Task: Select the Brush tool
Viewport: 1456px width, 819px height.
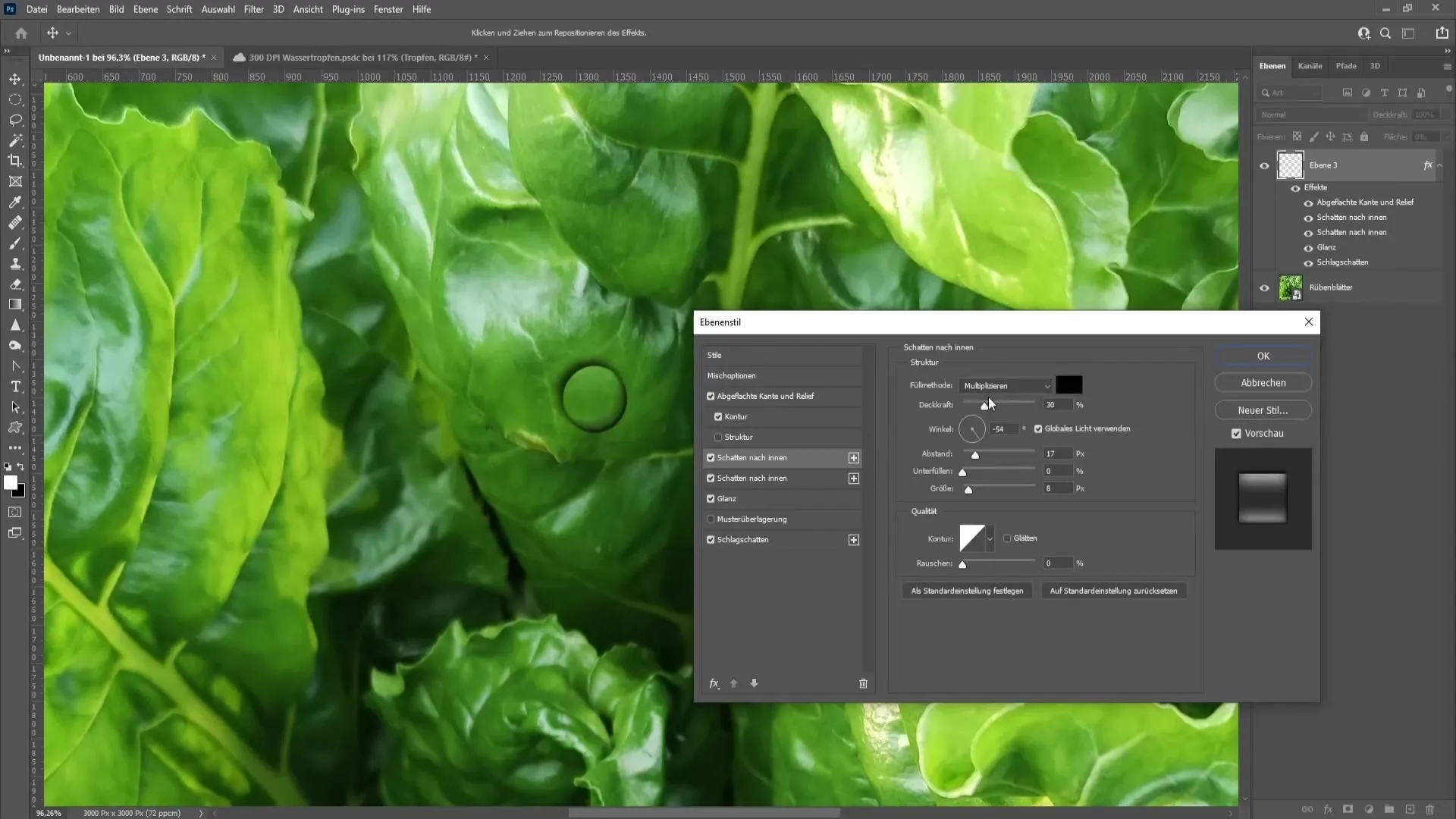Action: (x=15, y=243)
